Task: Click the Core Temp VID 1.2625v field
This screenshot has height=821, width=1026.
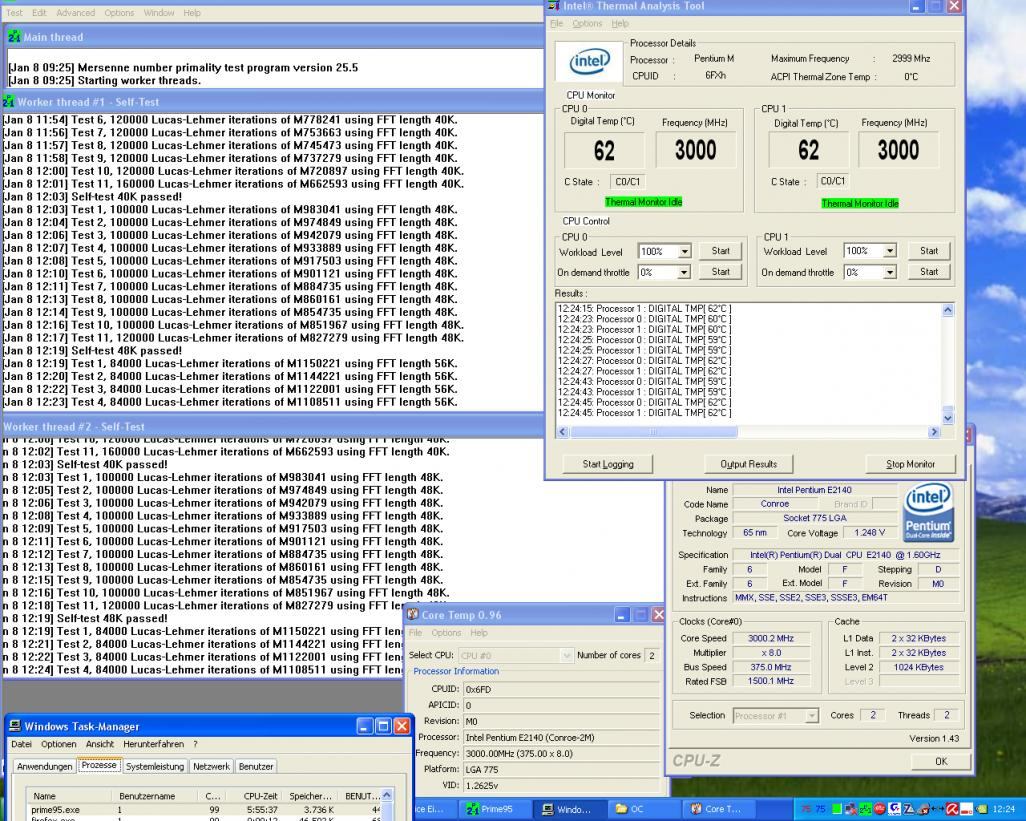Action: (x=561, y=785)
